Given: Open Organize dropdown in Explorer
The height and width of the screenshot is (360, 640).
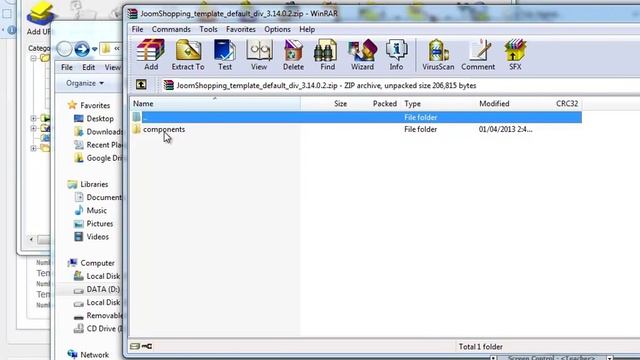Looking at the screenshot, I should (x=85, y=83).
